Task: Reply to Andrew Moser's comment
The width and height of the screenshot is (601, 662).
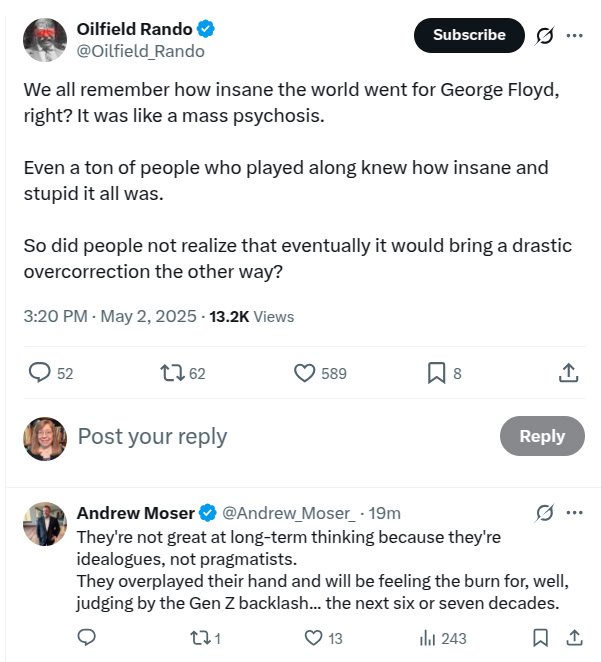Action: click(x=87, y=637)
